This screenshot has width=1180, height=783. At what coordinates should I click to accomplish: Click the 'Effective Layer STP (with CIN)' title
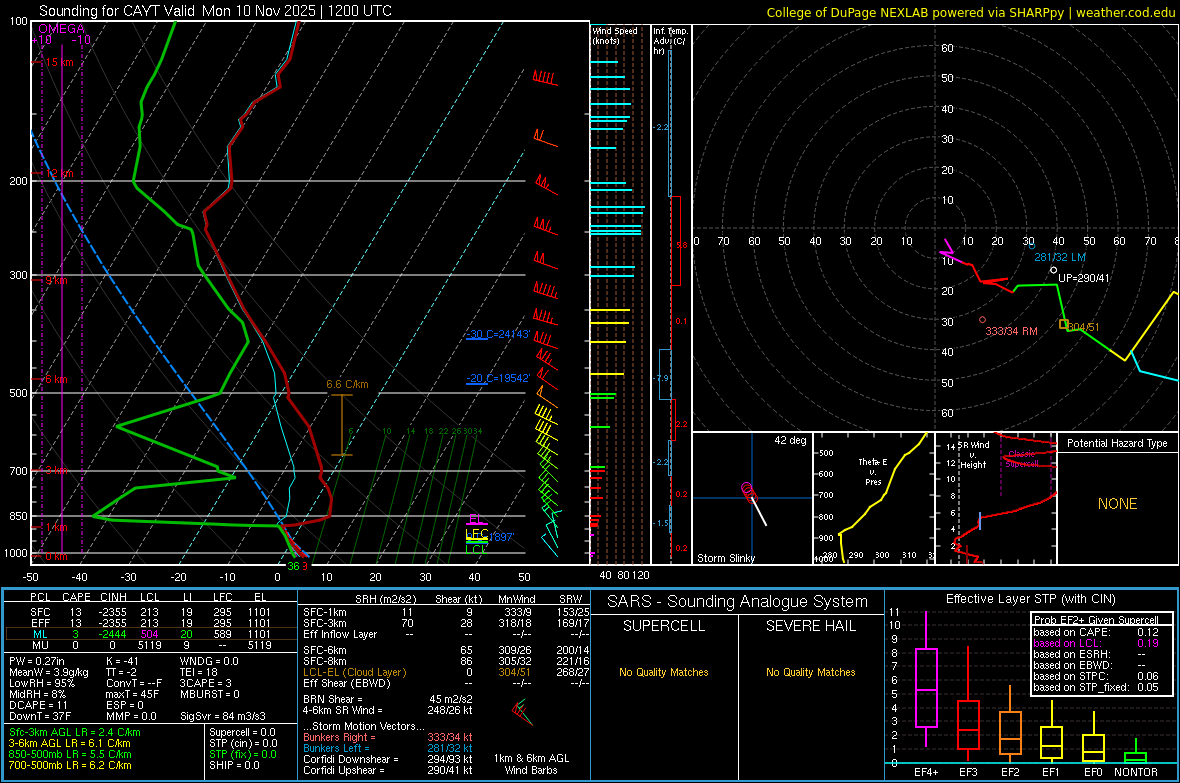point(1031,599)
